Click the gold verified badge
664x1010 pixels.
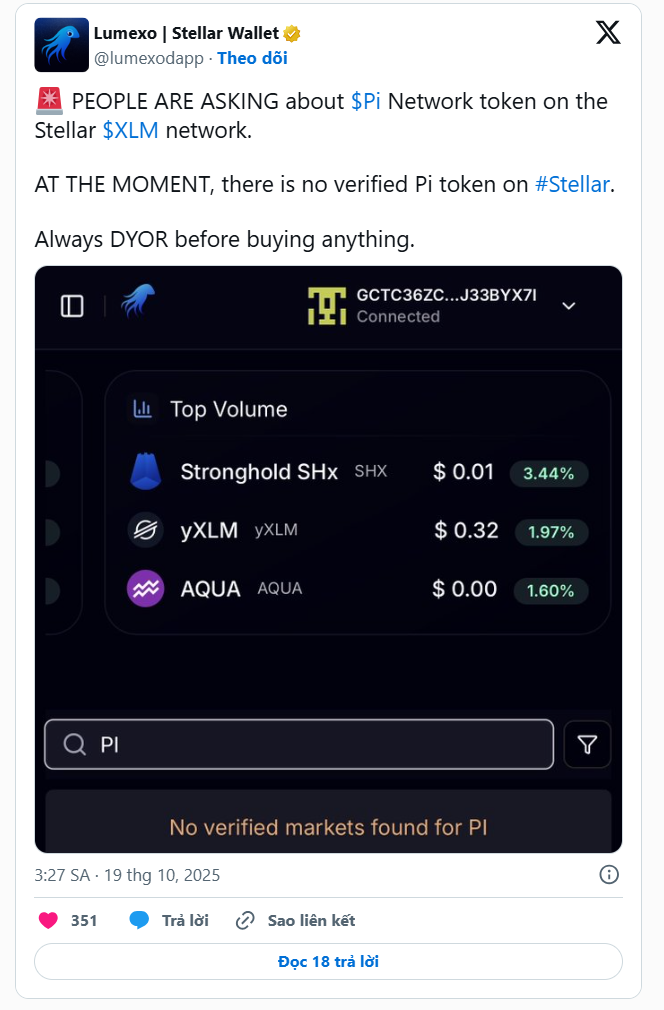(x=292, y=34)
